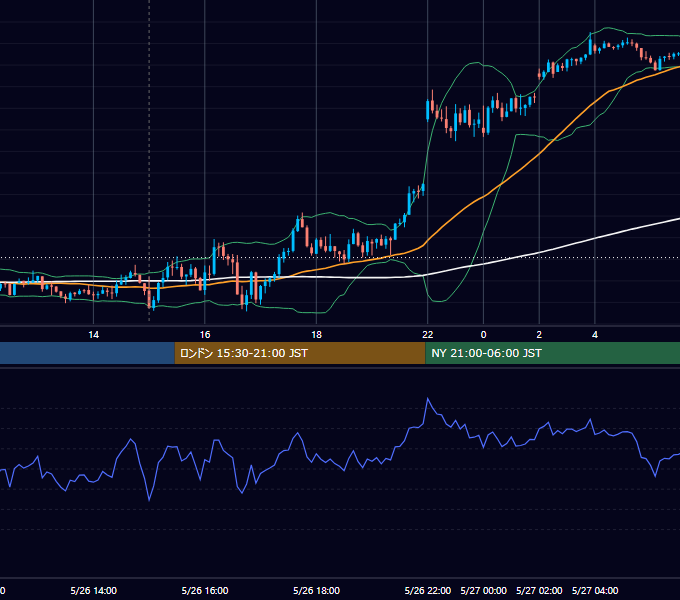Click the 5/27 02:00 date label
Viewport: 680px width, 600px height.
[539, 590]
